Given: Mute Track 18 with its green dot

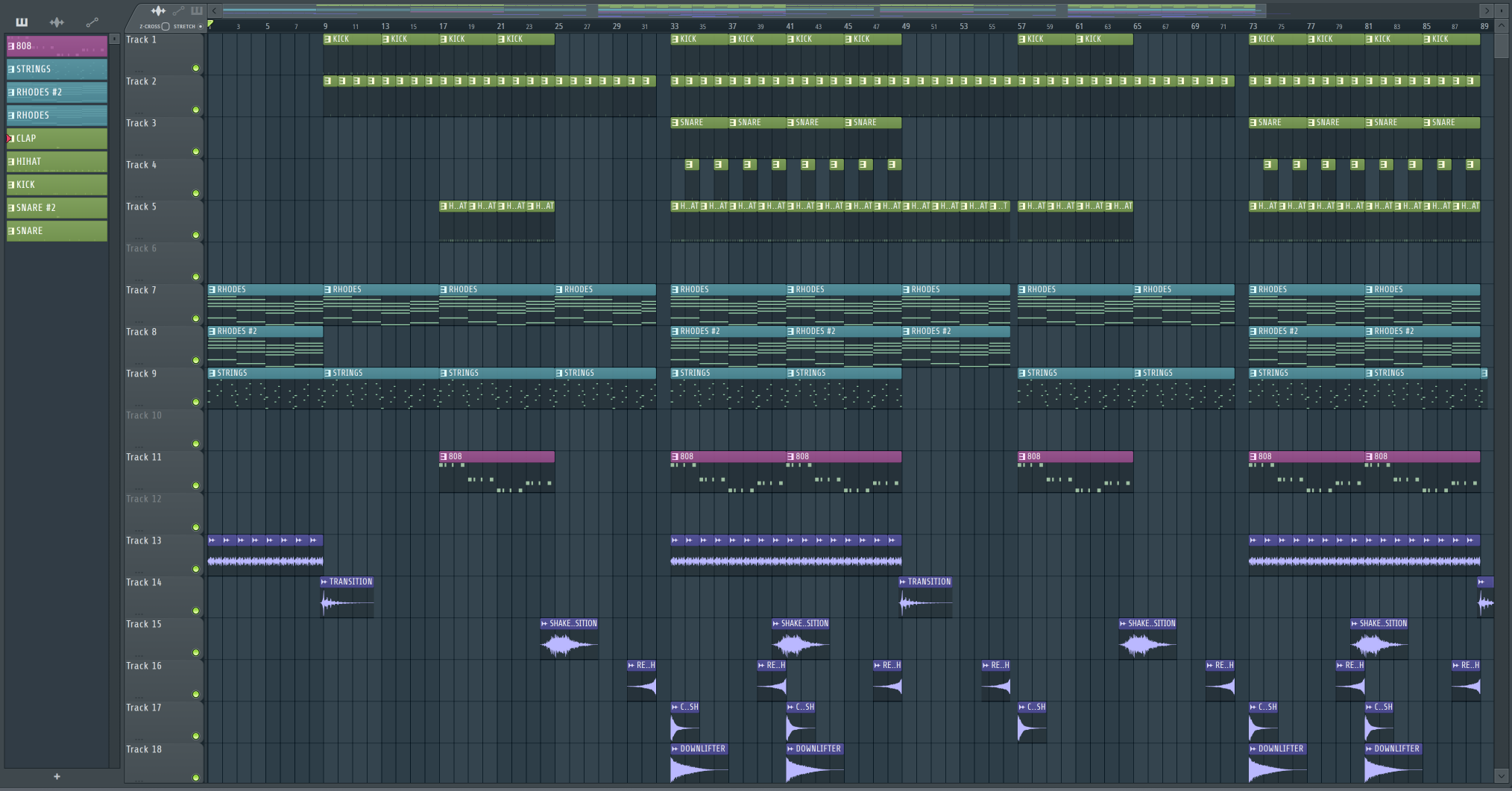Looking at the screenshot, I should pos(196,778).
